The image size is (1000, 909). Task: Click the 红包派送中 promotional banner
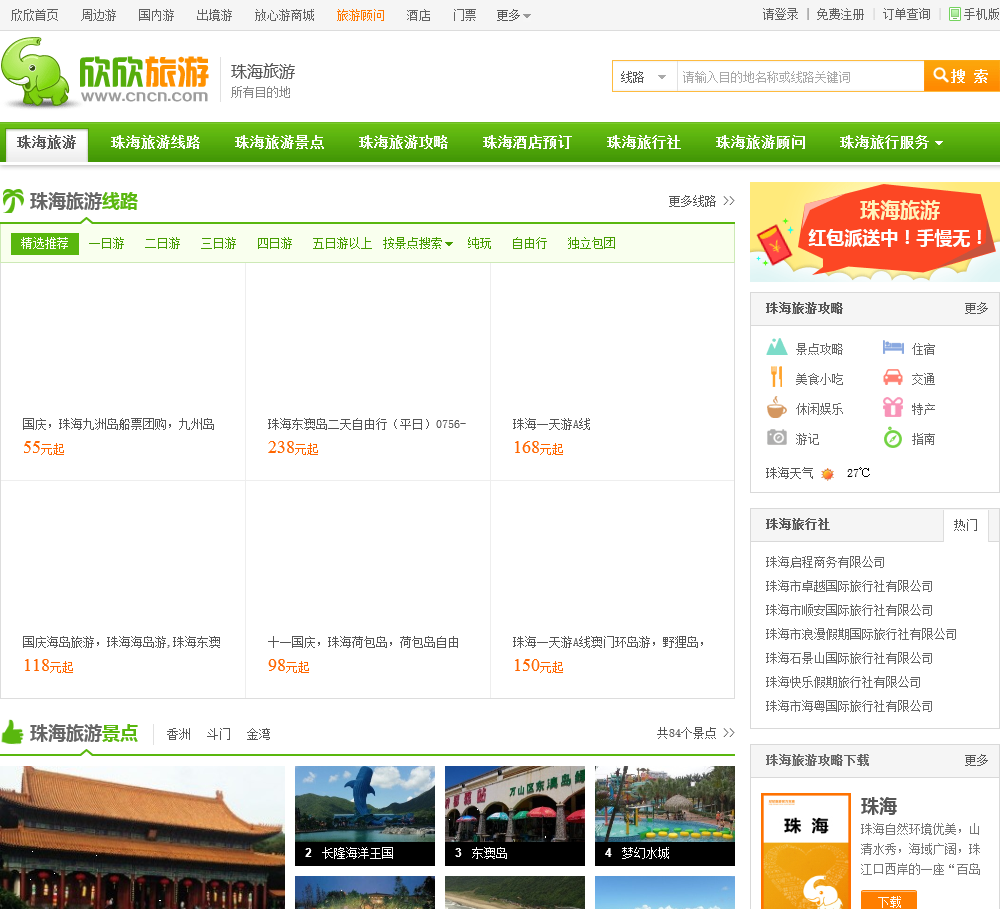874,232
